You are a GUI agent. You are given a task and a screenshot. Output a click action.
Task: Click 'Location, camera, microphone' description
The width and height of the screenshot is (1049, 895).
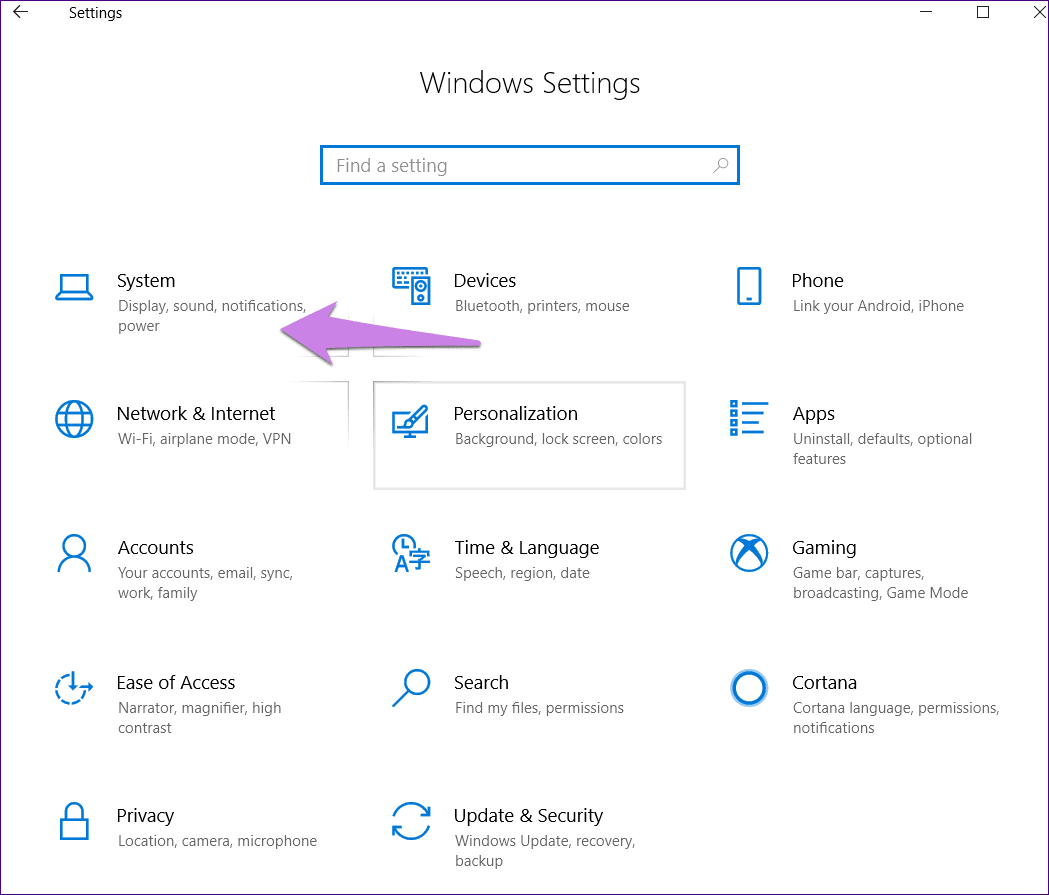pyautogui.click(x=217, y=841)
